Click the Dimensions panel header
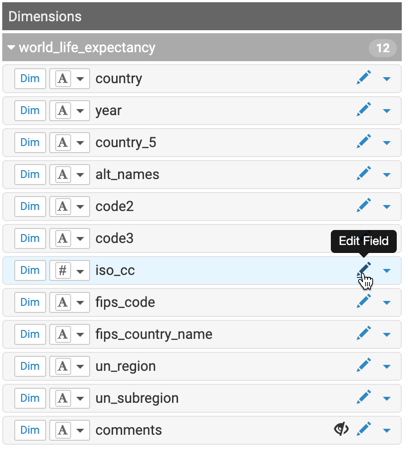Image resolution: width=408 pixels, height=452 pixels. pyautogui.click(x=202, y=16)
